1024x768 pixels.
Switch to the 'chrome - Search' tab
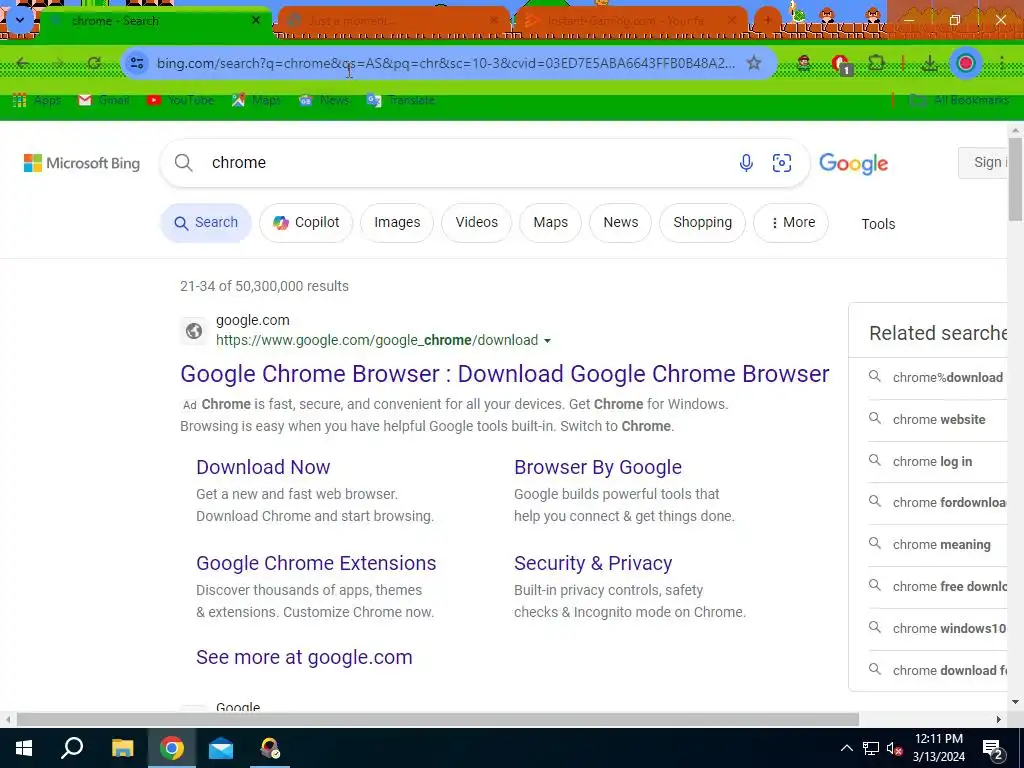tap(156, 21)
